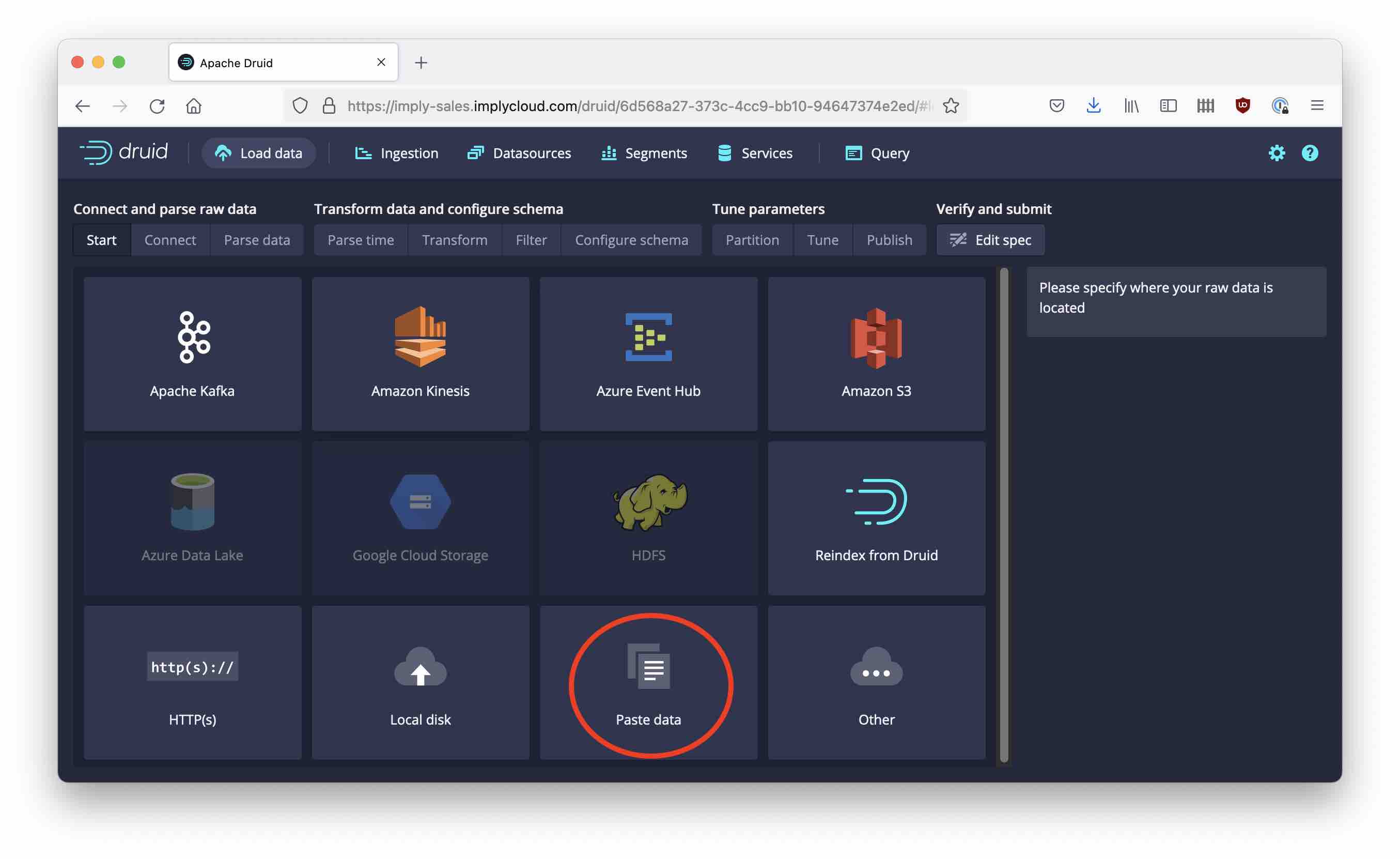This screenshot has width=1400, height=859.
Task: Bookmark page with the star icon
Action: [951, 106]
